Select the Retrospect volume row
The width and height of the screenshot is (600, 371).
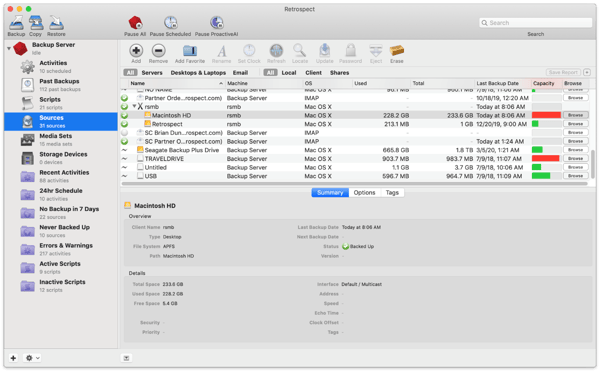355,124
